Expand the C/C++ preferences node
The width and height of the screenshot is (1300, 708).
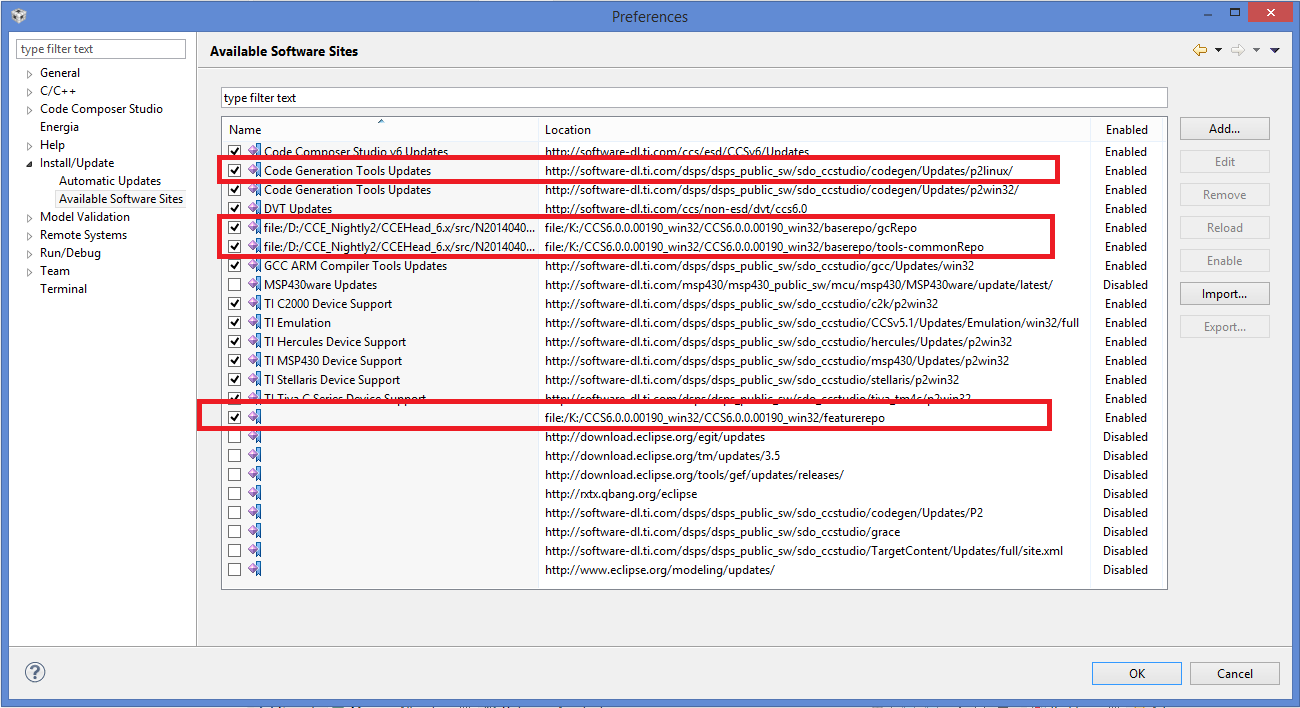coord(29,91)
